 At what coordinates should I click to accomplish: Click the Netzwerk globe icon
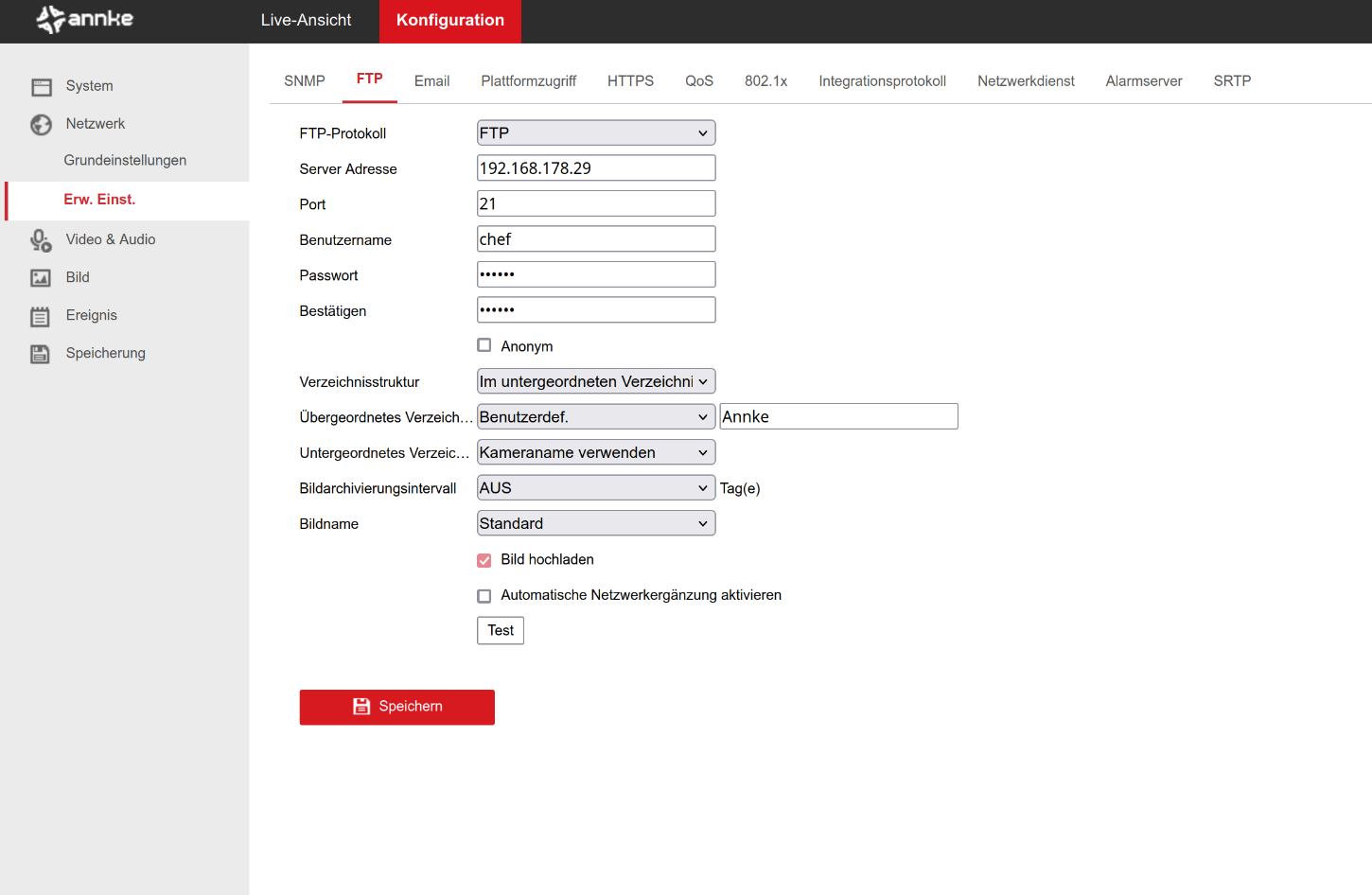pyautogui.click(x=41, y=125)
